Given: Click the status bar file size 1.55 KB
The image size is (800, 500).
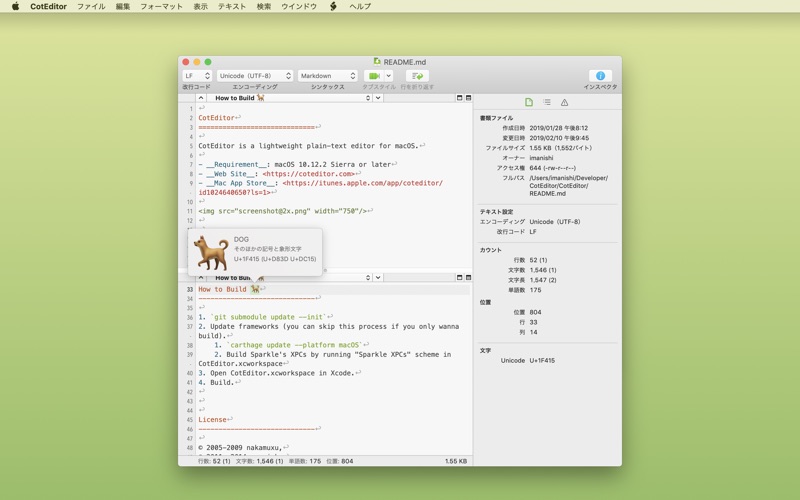Looking at the screenshot, I should point(456,461).
